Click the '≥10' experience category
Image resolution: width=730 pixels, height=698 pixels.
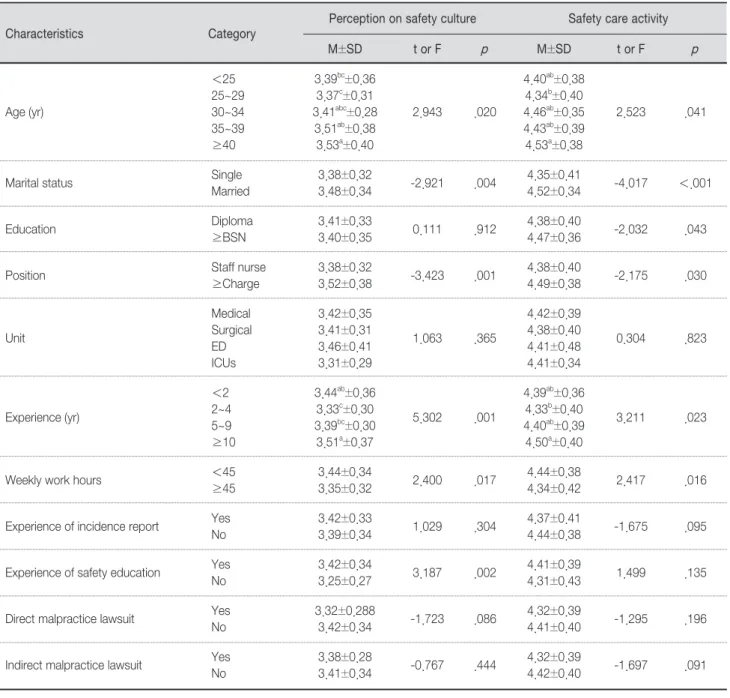tap(223, 442)
